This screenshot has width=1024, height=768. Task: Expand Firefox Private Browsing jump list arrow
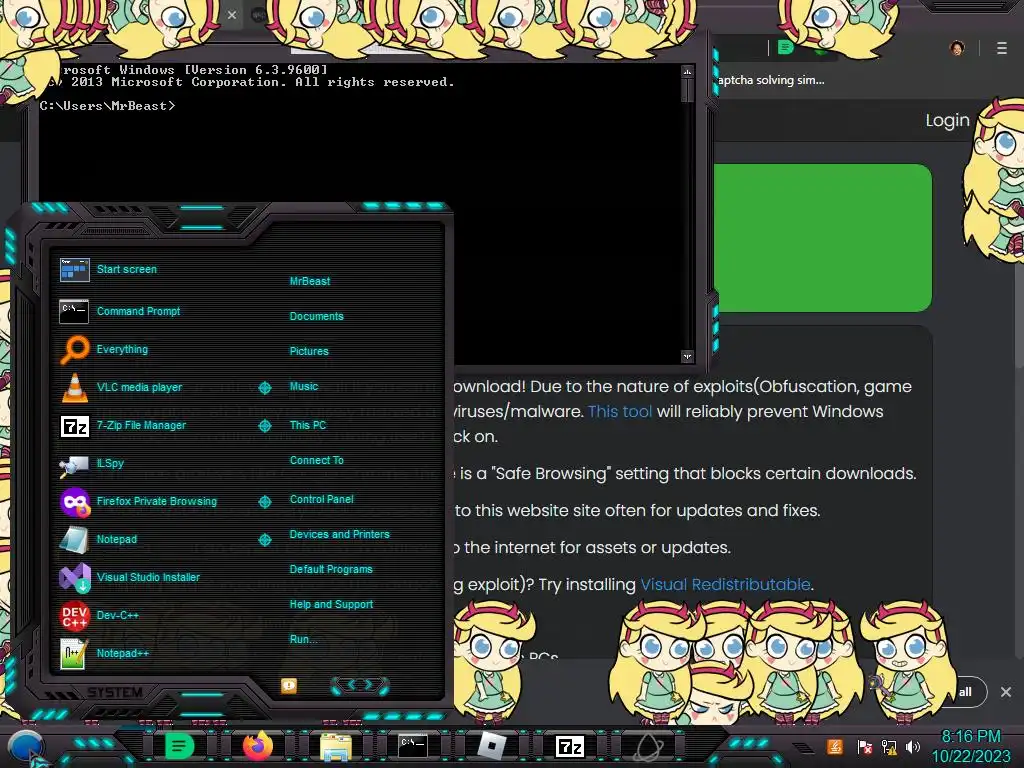264,502
